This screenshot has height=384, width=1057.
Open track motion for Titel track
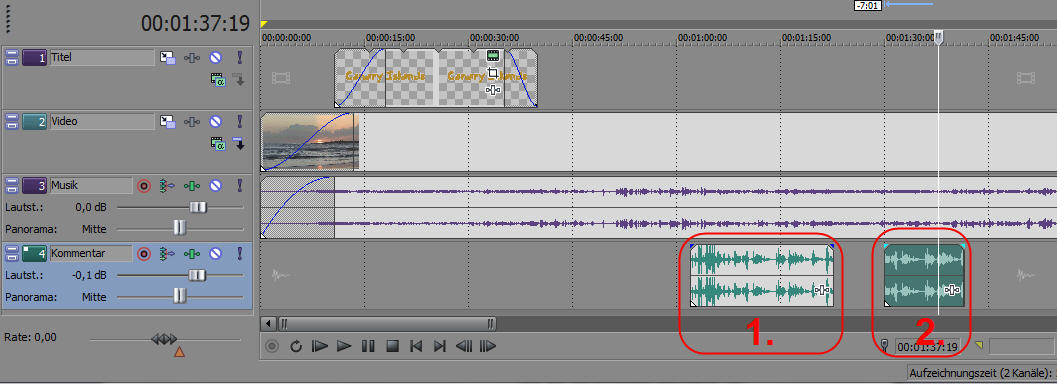pos(168,58)
